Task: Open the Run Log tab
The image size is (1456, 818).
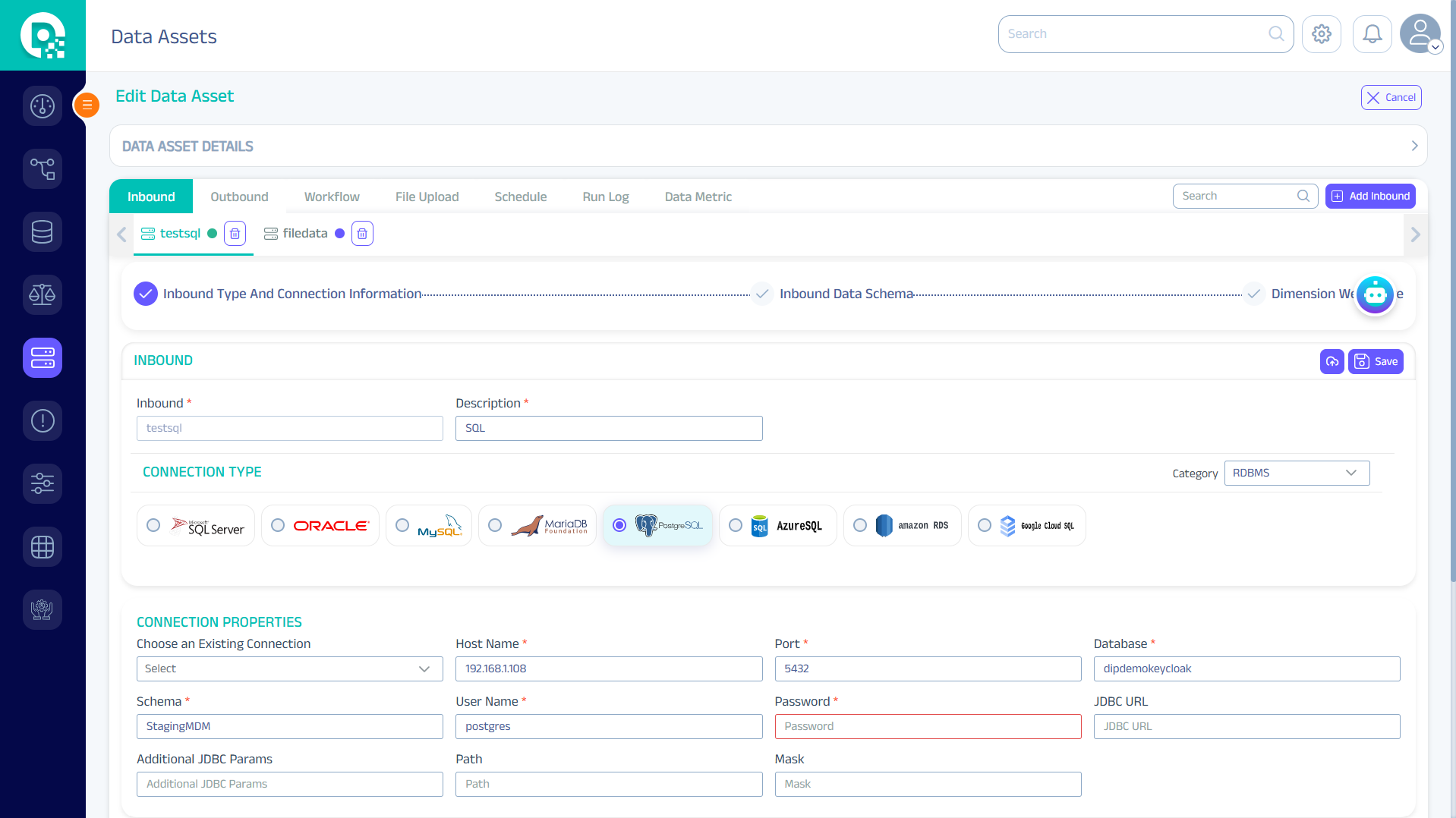Action: [605, 197]
